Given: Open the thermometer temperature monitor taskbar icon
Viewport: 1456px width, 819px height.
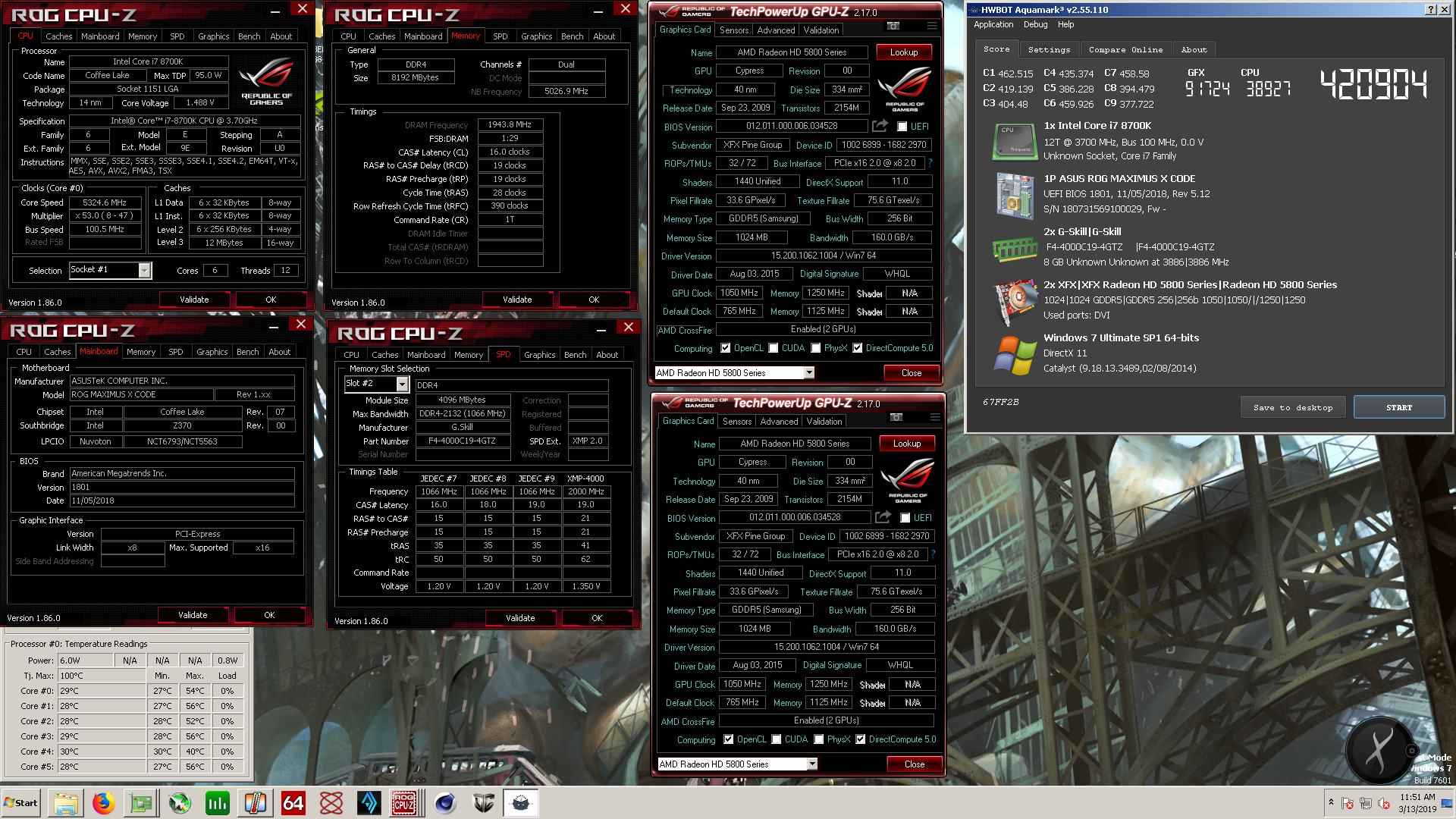Looking at the screenshot, I should (256, 803).
